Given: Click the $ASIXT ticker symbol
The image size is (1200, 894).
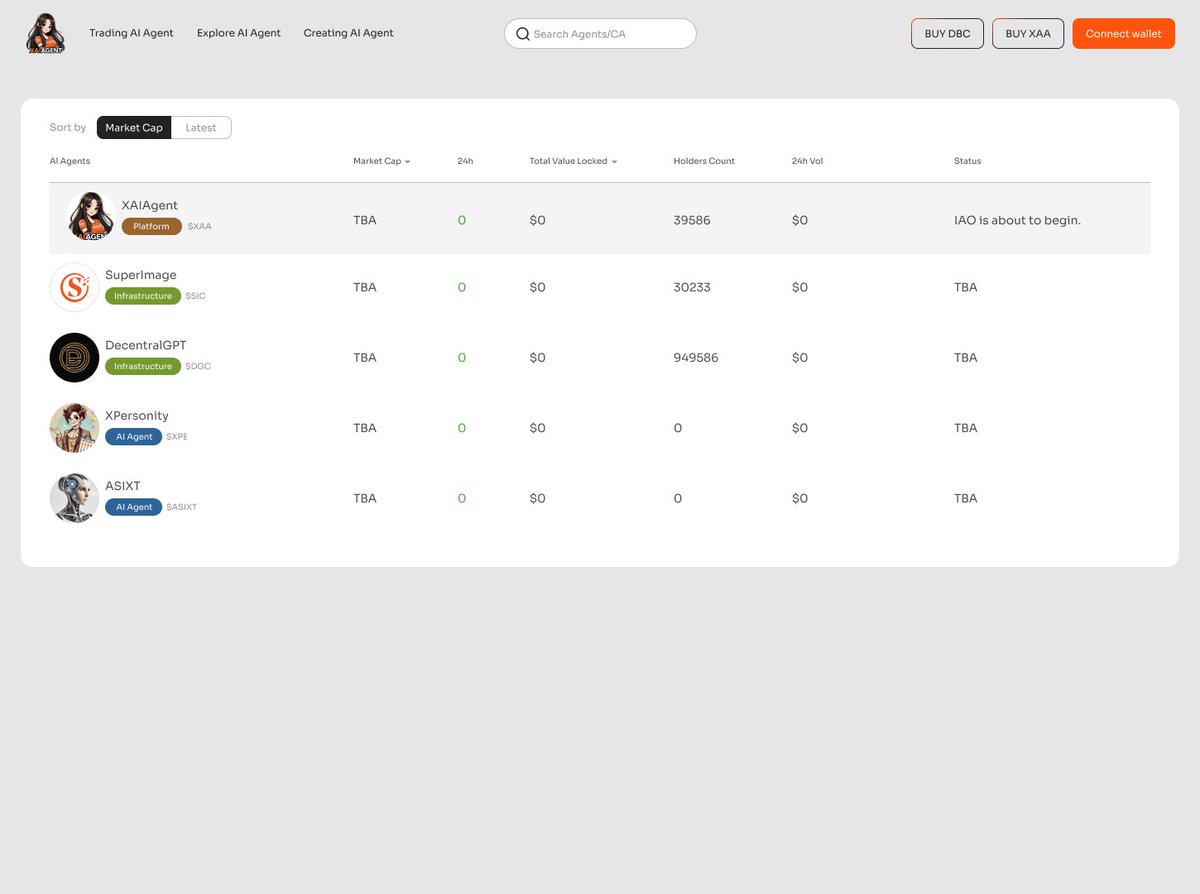Looking at the screenshot, I should coord(182,507).
